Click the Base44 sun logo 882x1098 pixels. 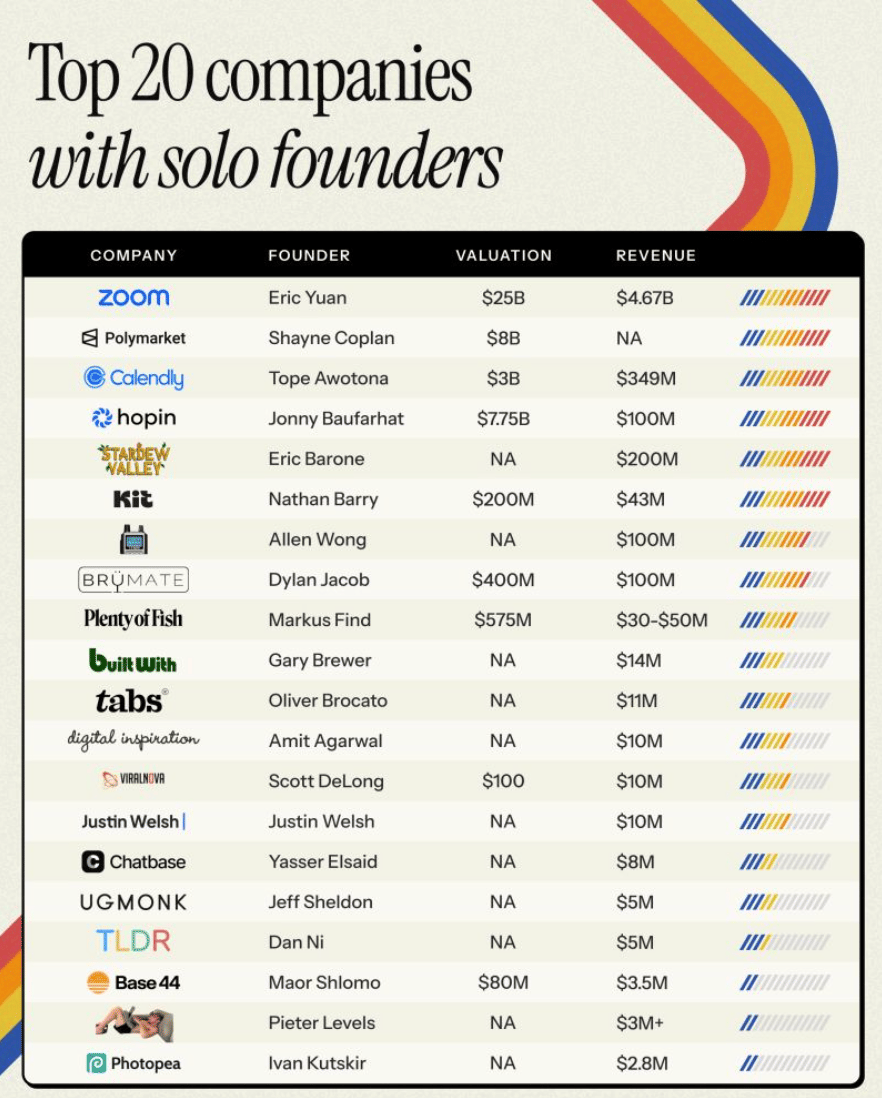(98, 982)
